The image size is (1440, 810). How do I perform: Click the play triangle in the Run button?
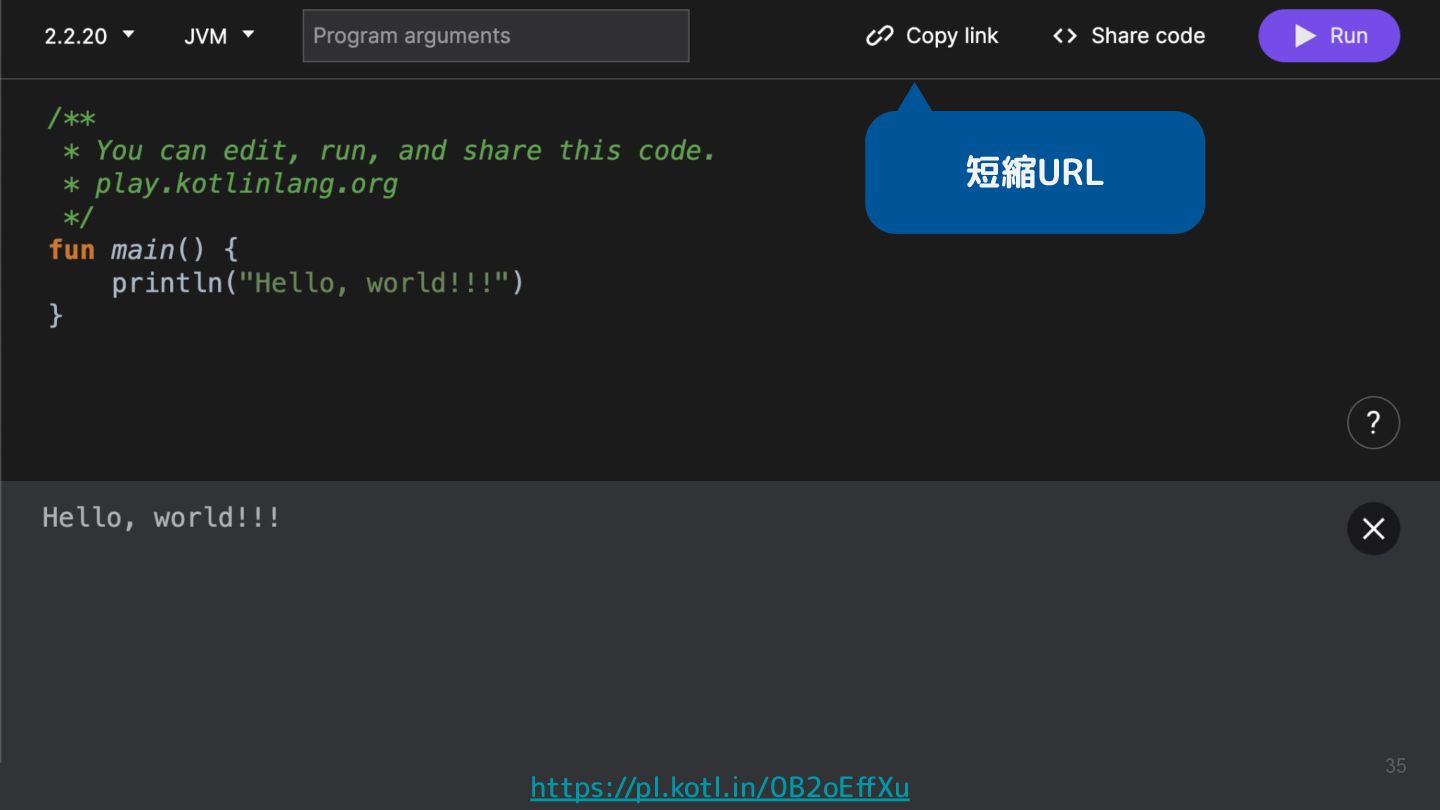1305,36
